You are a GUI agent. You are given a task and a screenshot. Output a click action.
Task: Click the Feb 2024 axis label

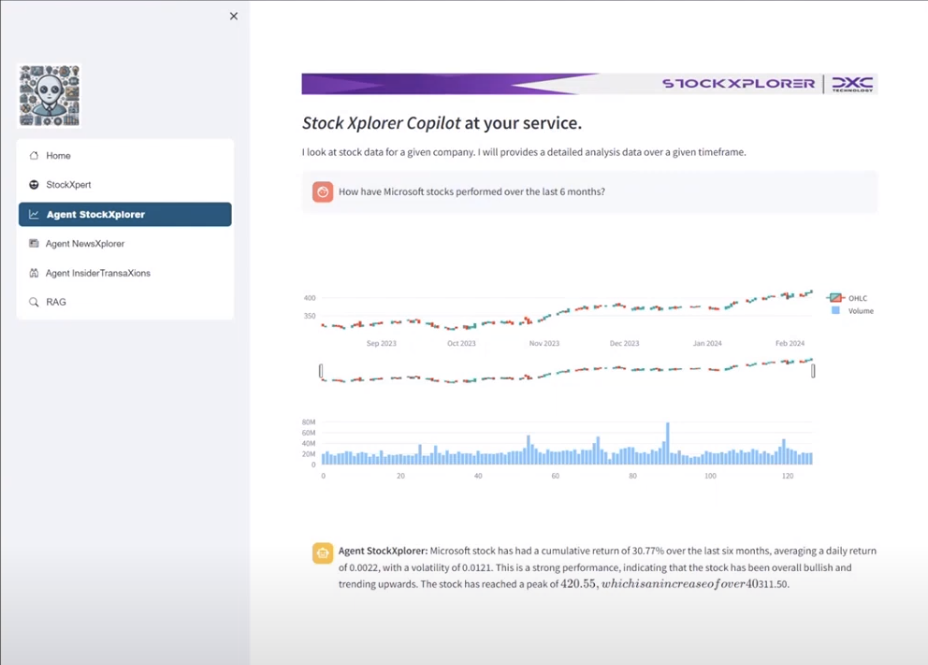790,343
